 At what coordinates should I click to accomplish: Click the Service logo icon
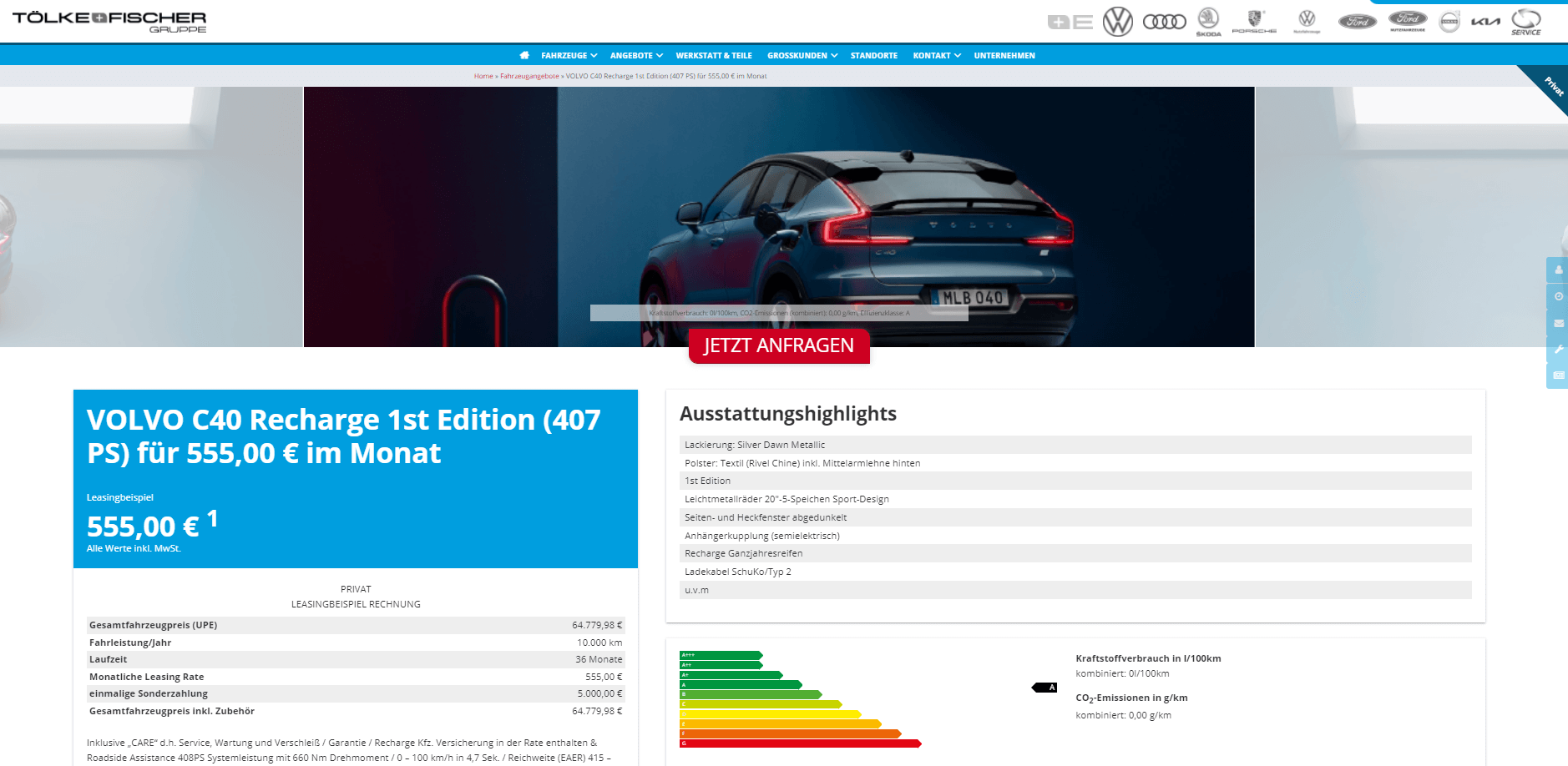(1526, 22)
